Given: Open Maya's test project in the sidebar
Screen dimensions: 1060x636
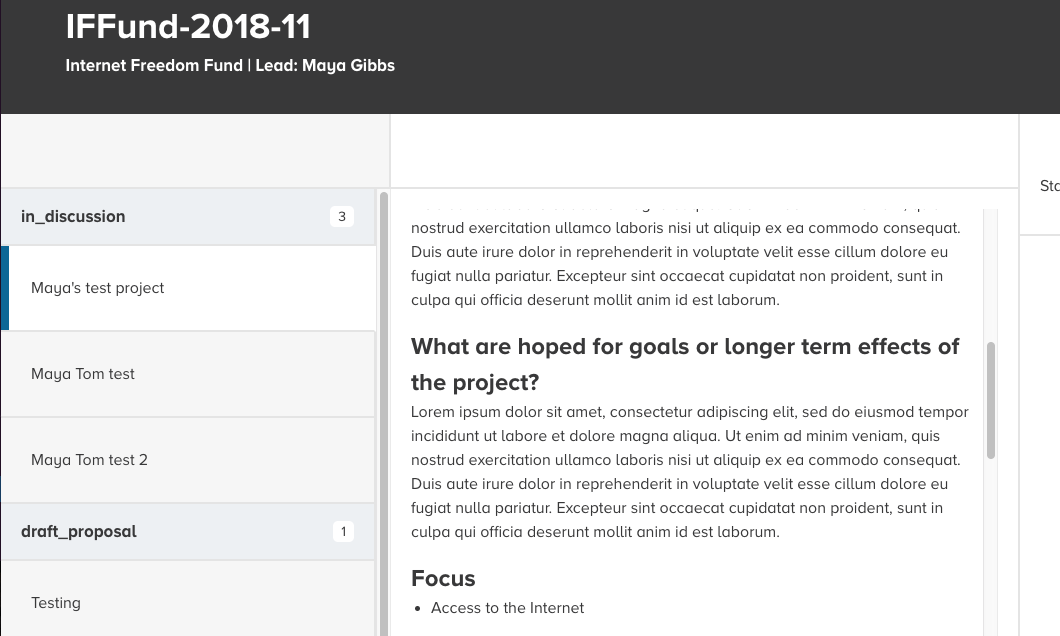Looking at the screenshot, I should point(97,288).
